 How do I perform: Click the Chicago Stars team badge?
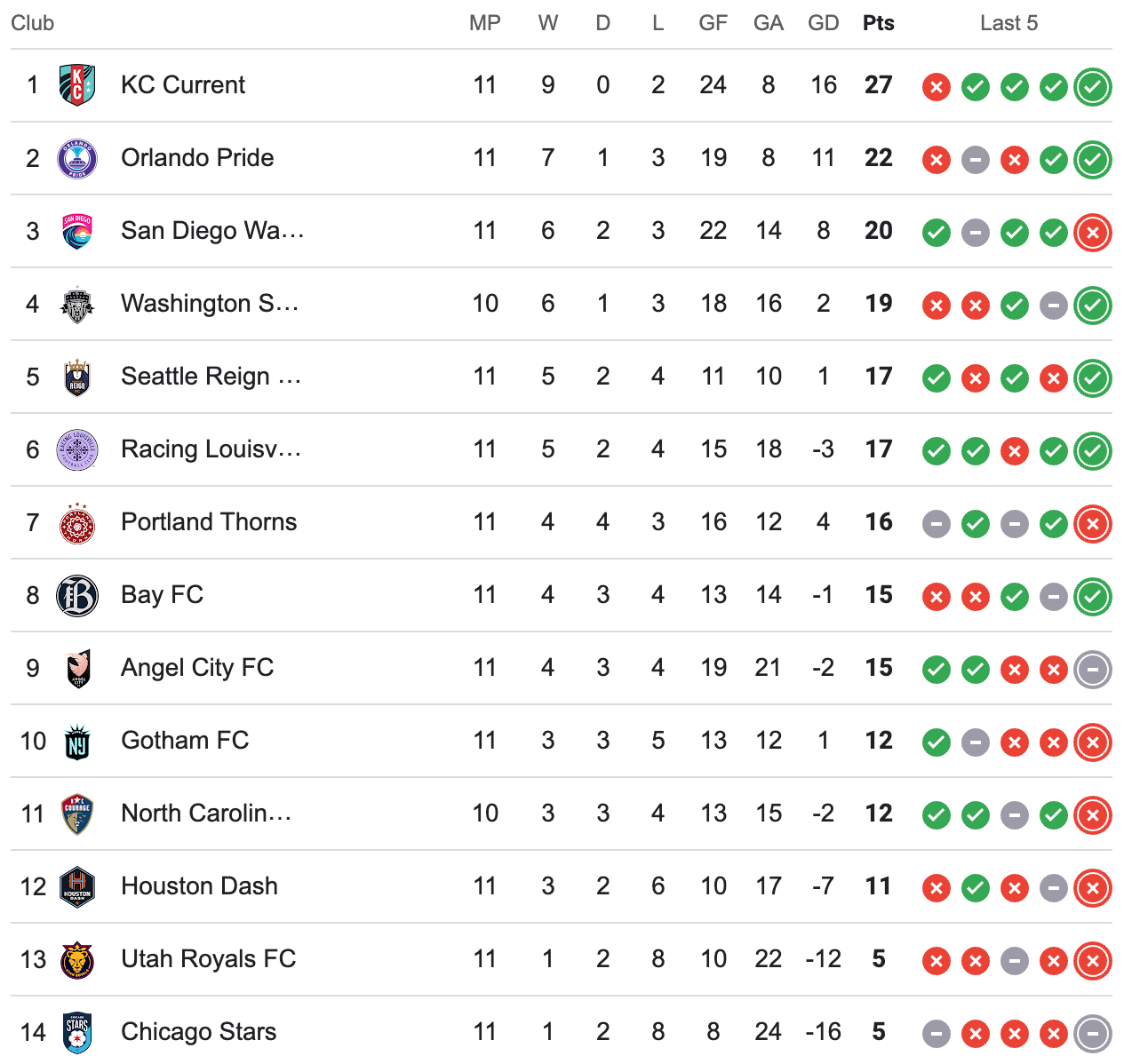coord(77,1032)
